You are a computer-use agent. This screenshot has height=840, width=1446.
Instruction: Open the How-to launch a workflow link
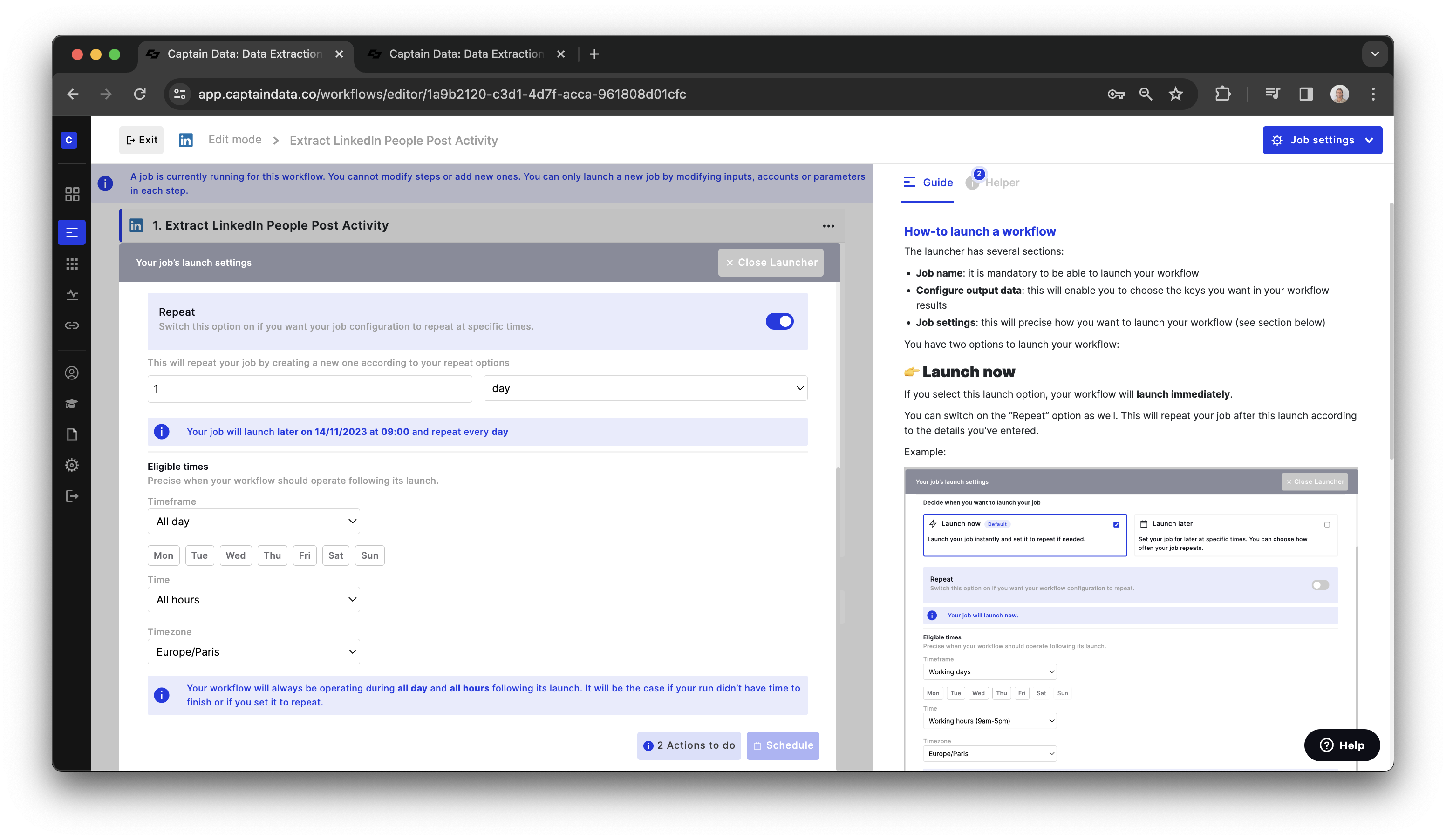coord(980,231)
